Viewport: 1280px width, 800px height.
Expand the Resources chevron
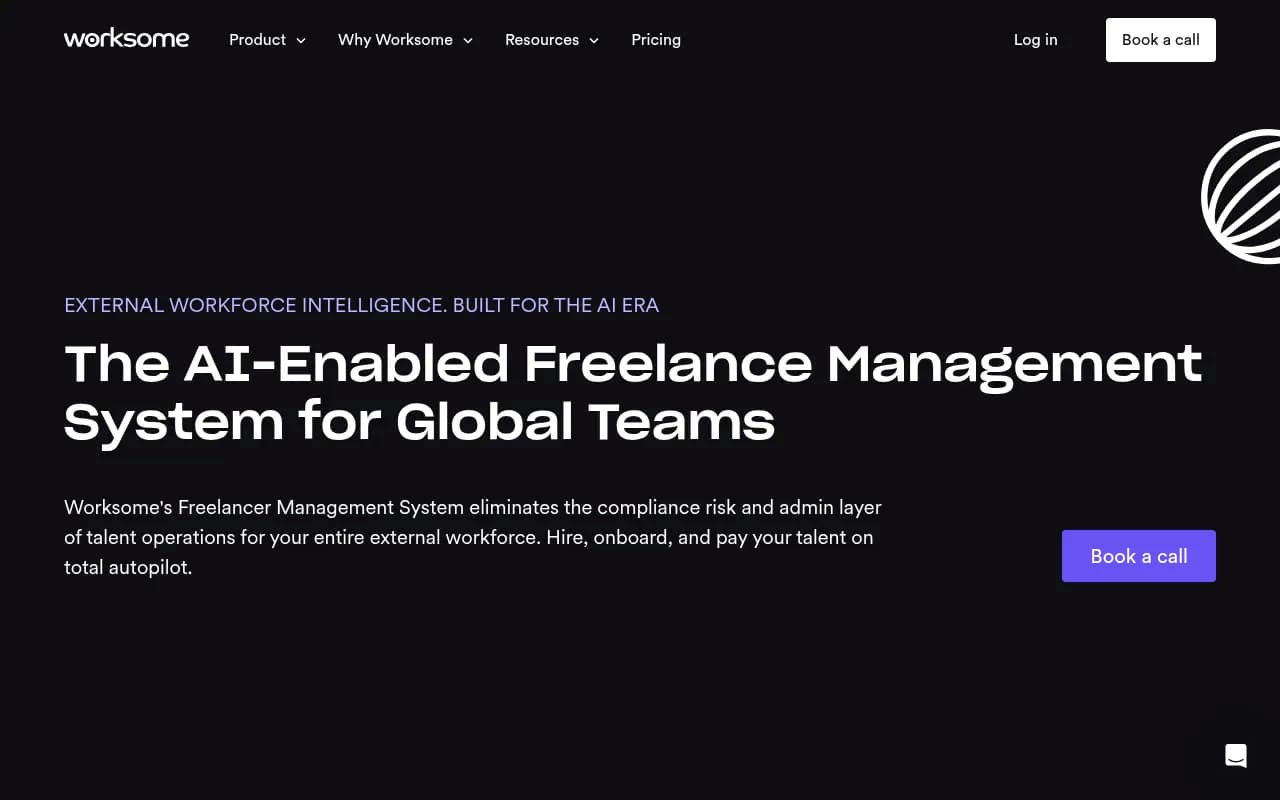pyautogui.click(x=594, y=40)
